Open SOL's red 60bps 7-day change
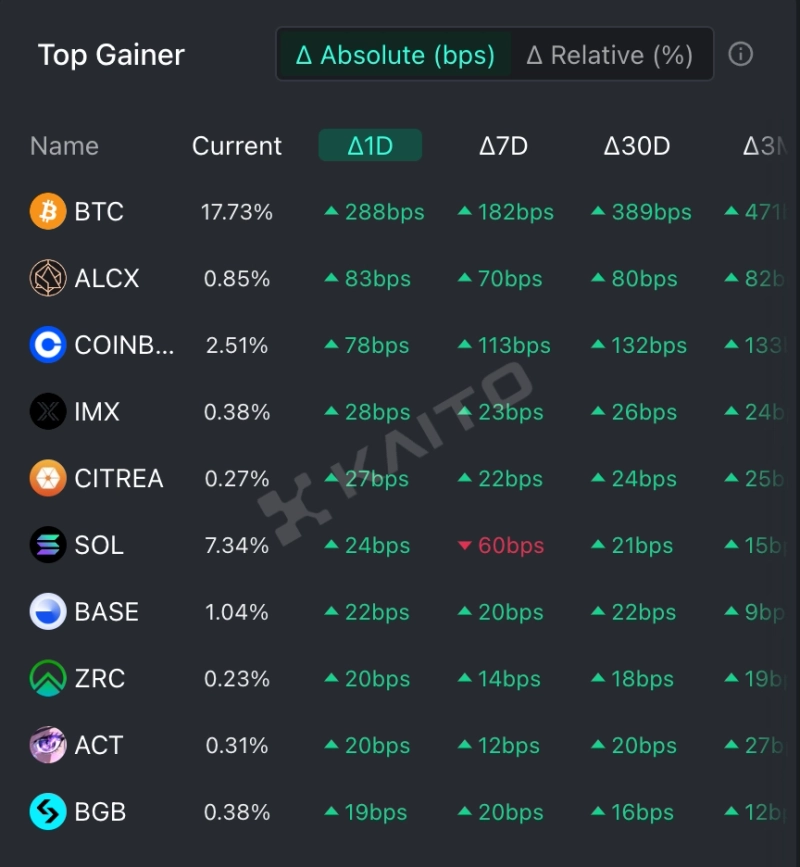The image size is (800, 867). [502, 546]
